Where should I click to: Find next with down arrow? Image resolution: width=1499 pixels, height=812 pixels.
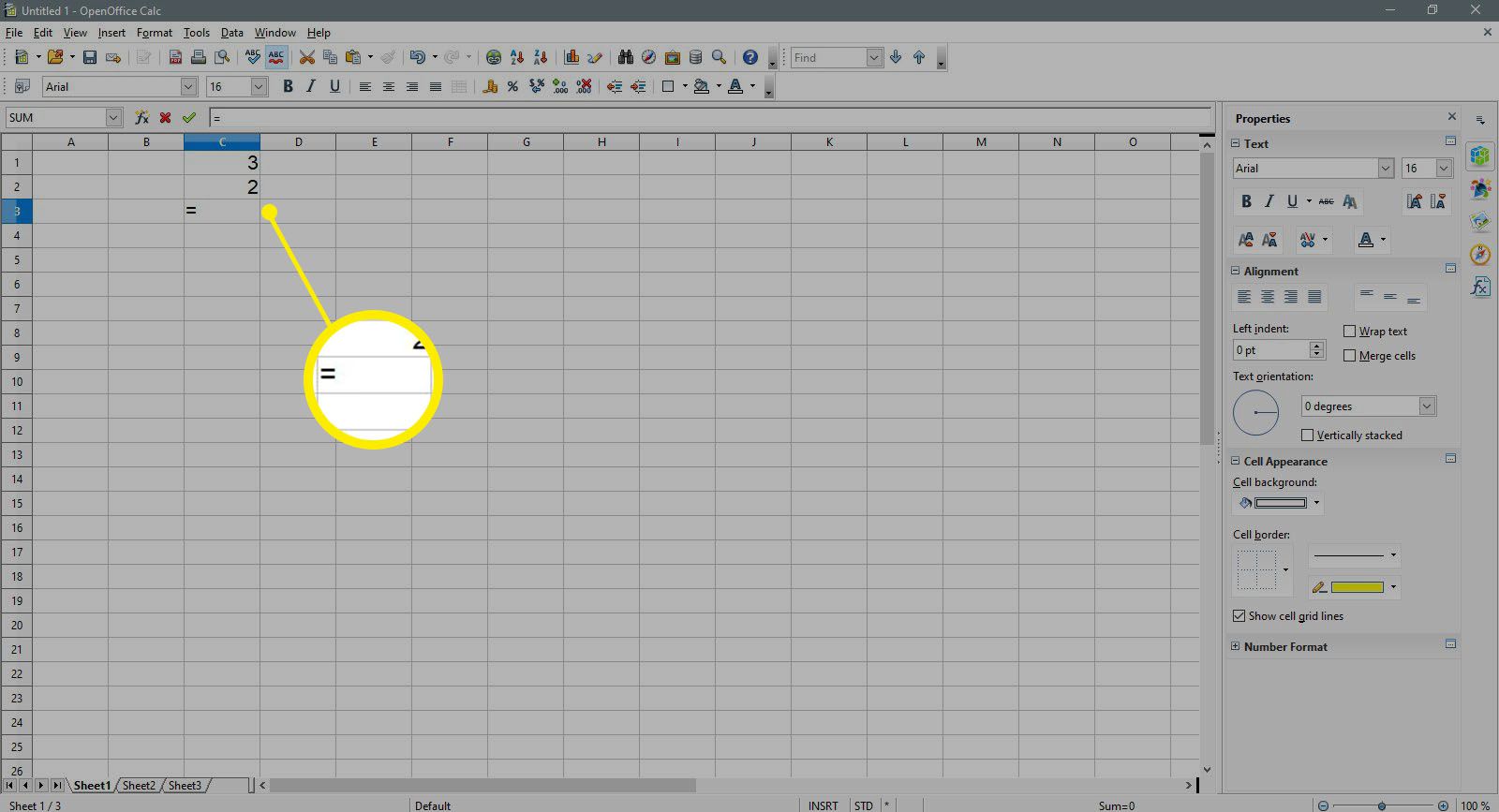pyautogui.click(x=896, y=57)
